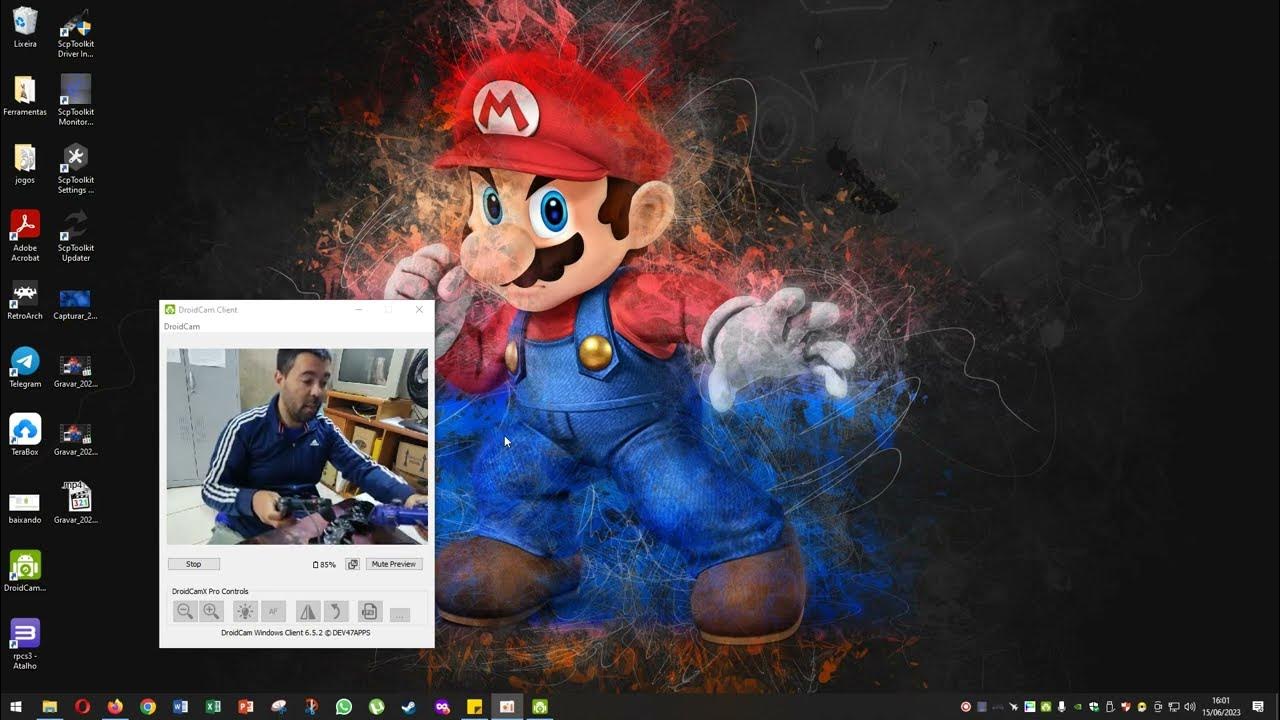Select the DroidCam desktop shortcut
1280x720 pixels.
click(25, 572)
